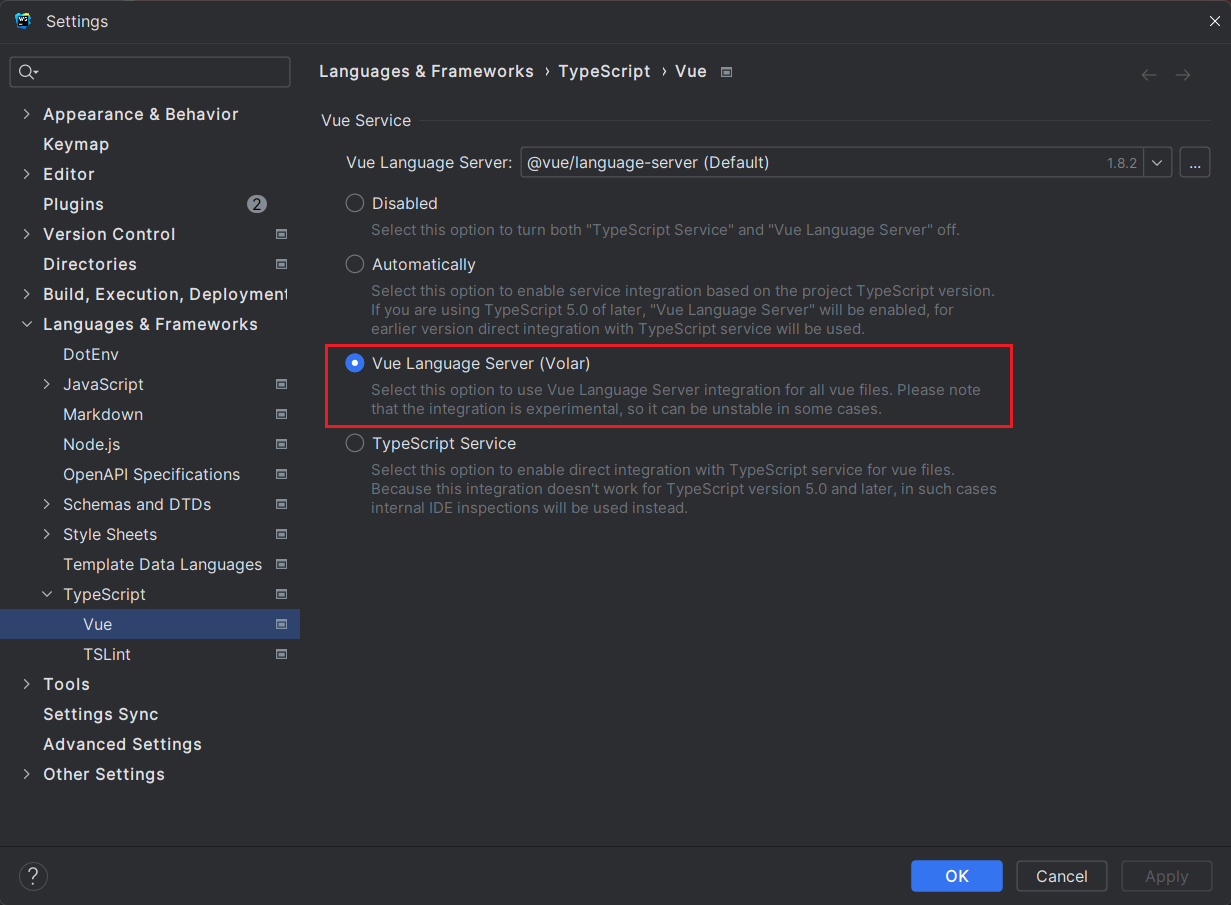Viewport: 1231px width, 905px height.
Task: Click the project icon on TSLint row
Action: pyautogui.click(x=281, y=654)
